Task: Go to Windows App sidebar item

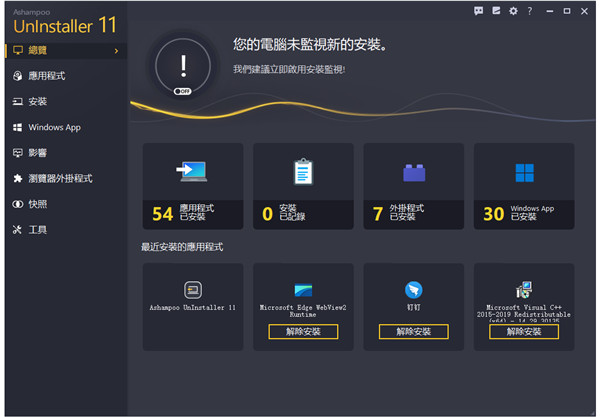Action: 66,127
